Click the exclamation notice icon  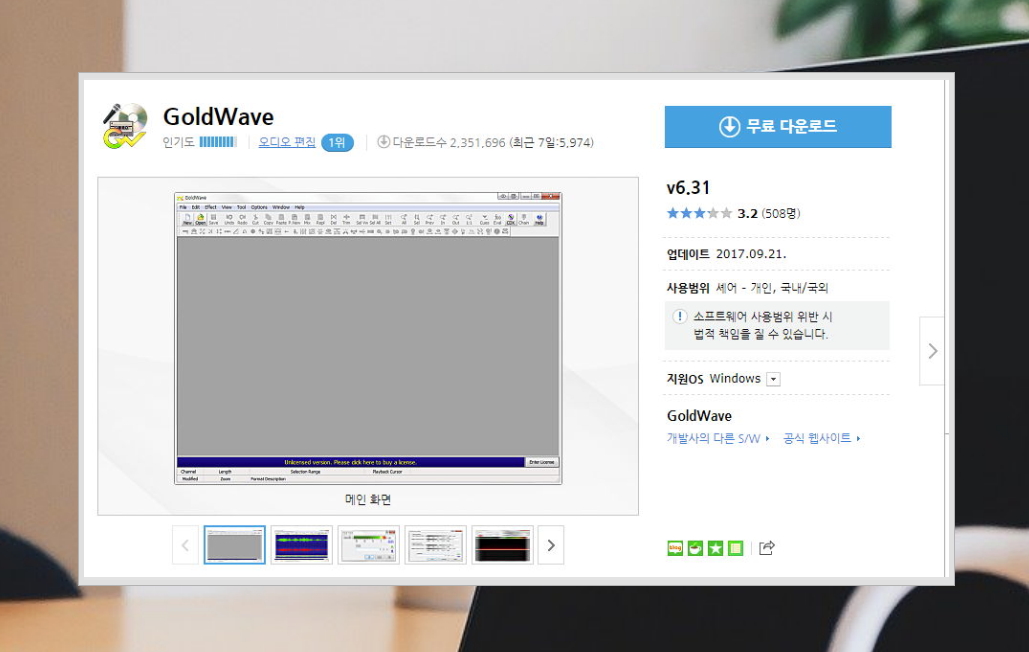680,317
